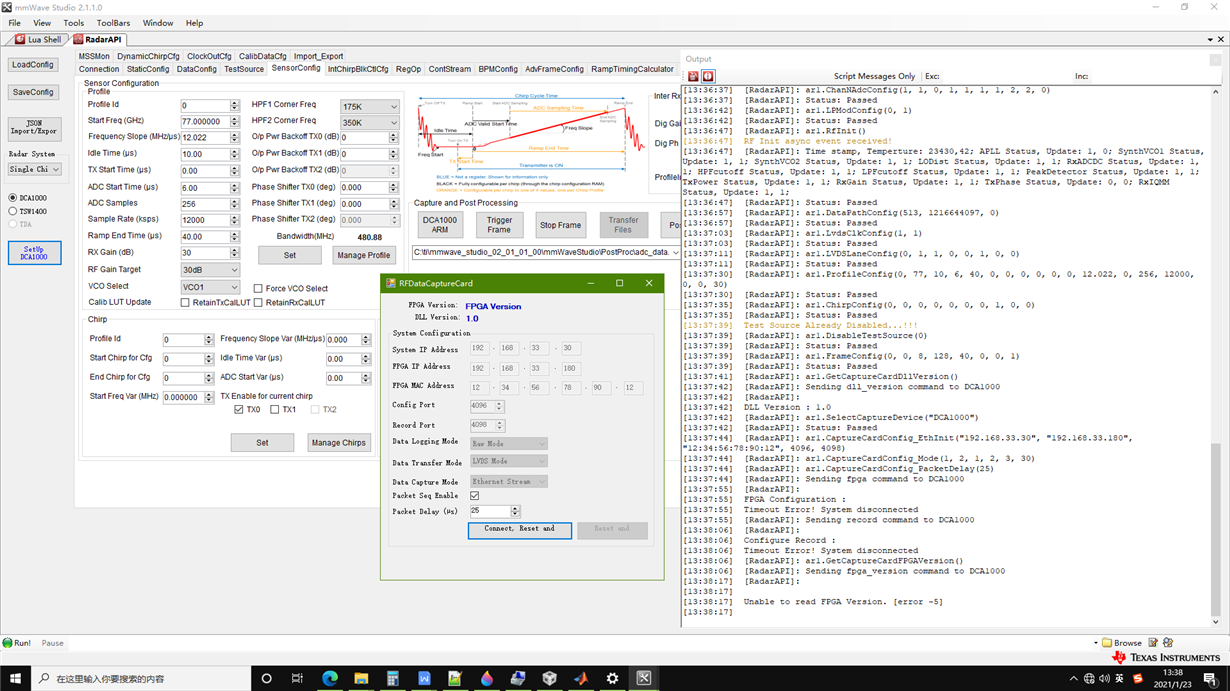Open the JSON Import/Export tool
Screen dimensions: 1230x691
tap(33, 129)
